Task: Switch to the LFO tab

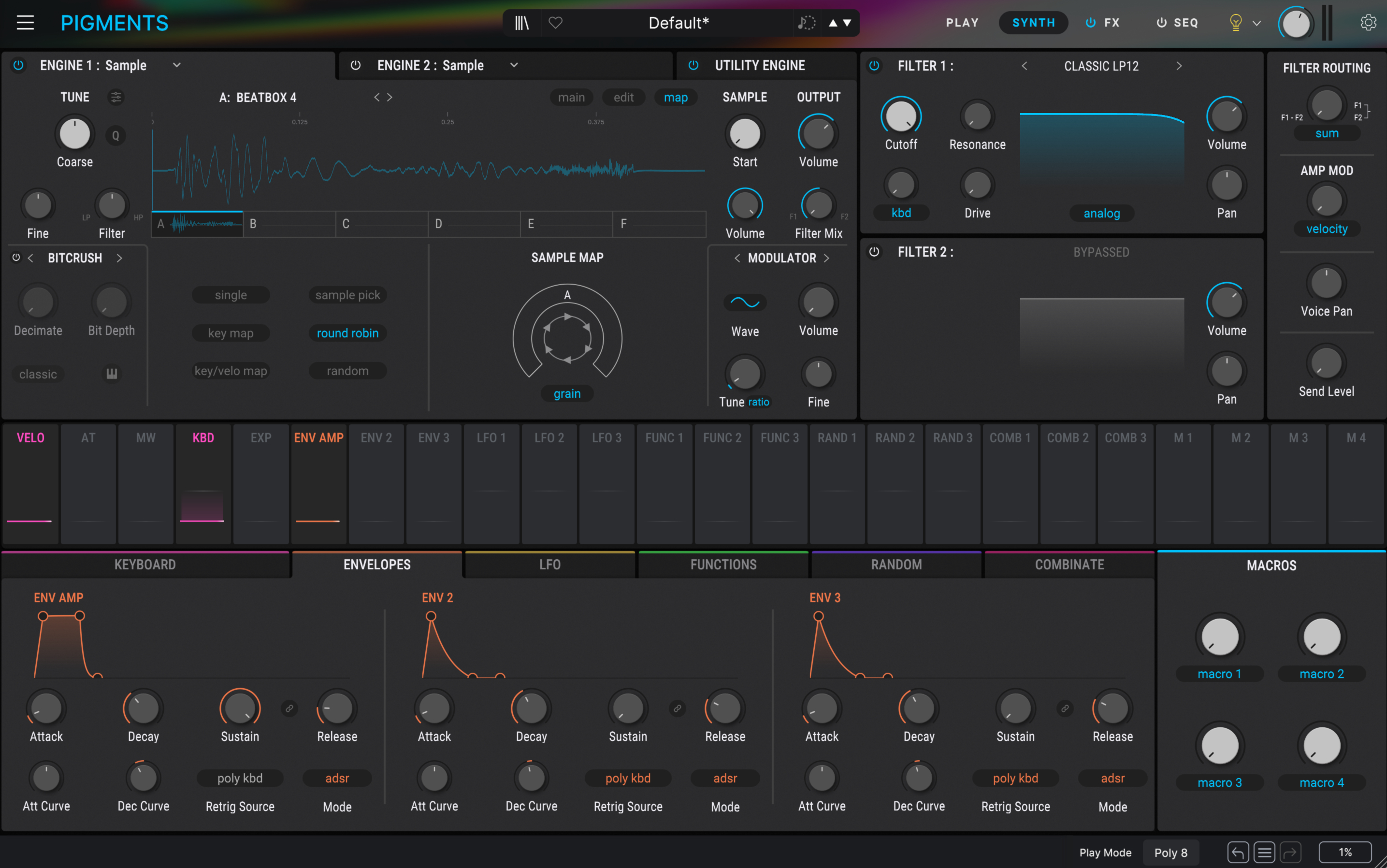Action: (x=550, y=565)
